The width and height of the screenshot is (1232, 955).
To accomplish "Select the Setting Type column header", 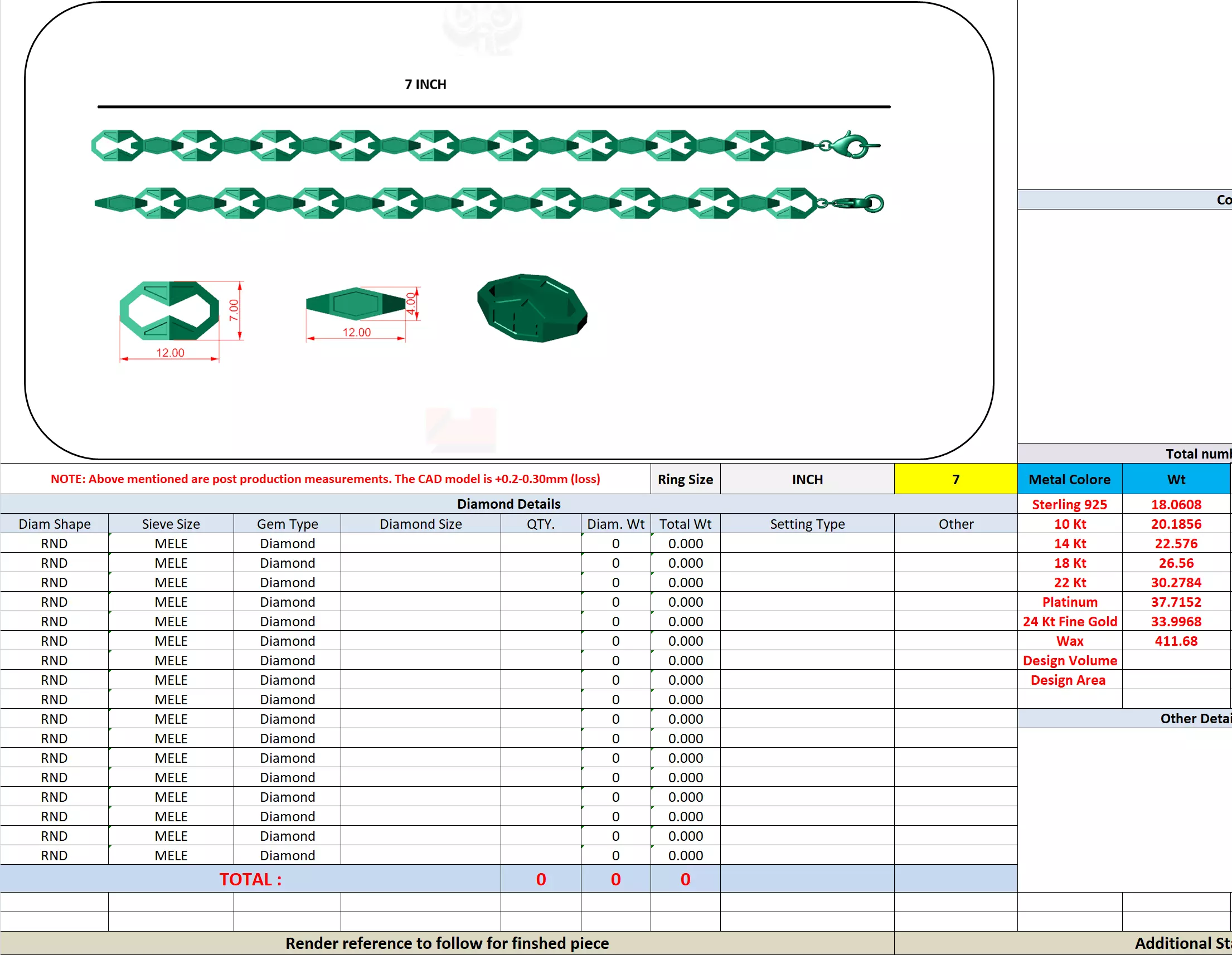I will [807, 524].
